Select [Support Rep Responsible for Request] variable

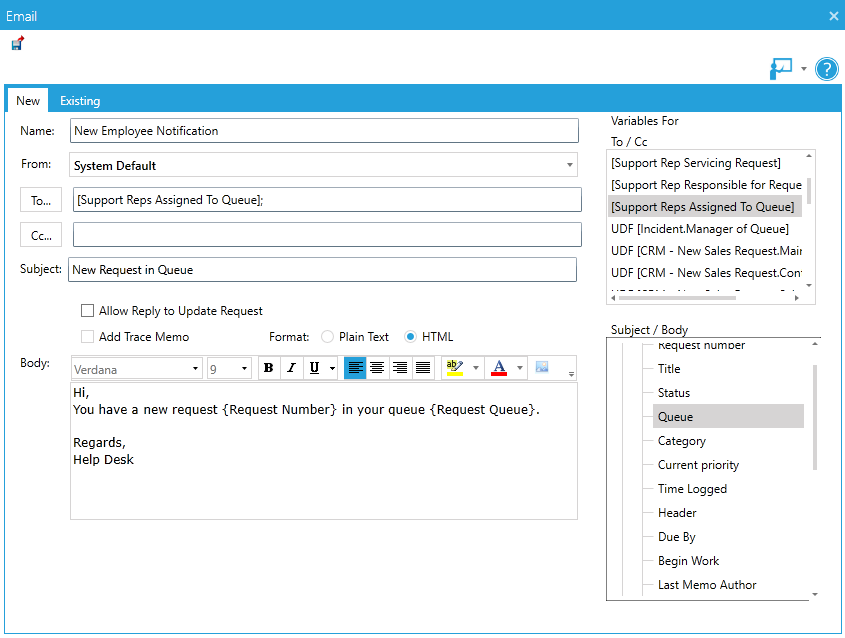pyautogui.click(x=705, y=185)
